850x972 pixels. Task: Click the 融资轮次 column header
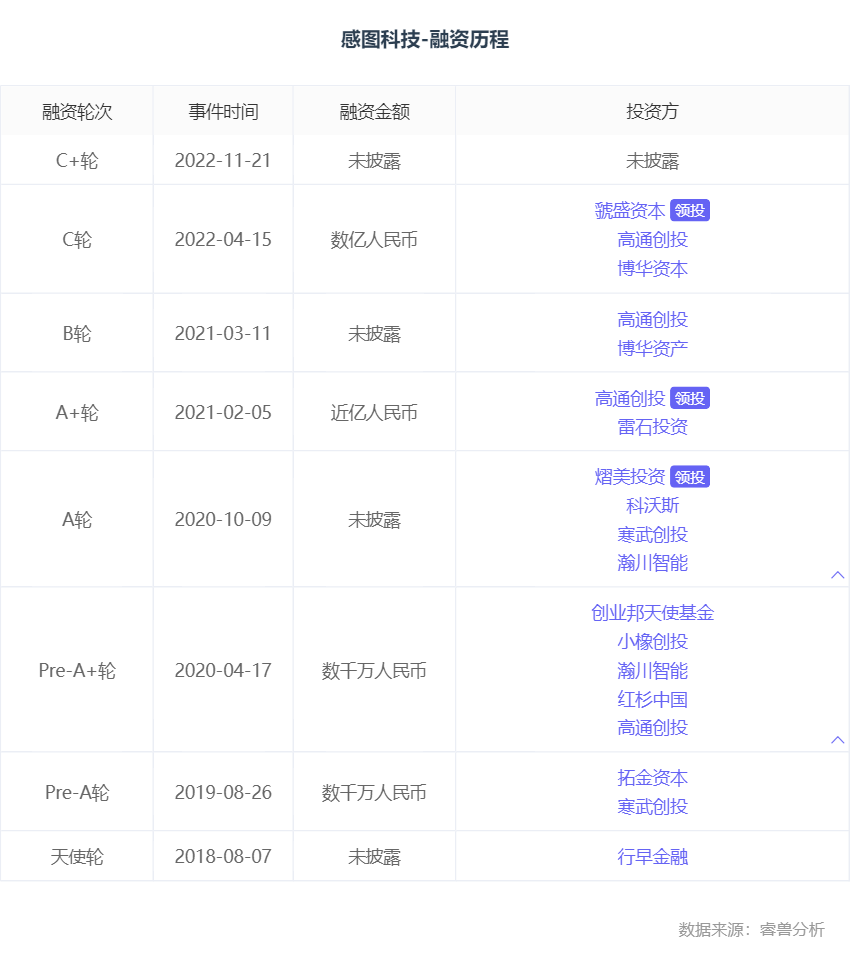click(77, 112)
